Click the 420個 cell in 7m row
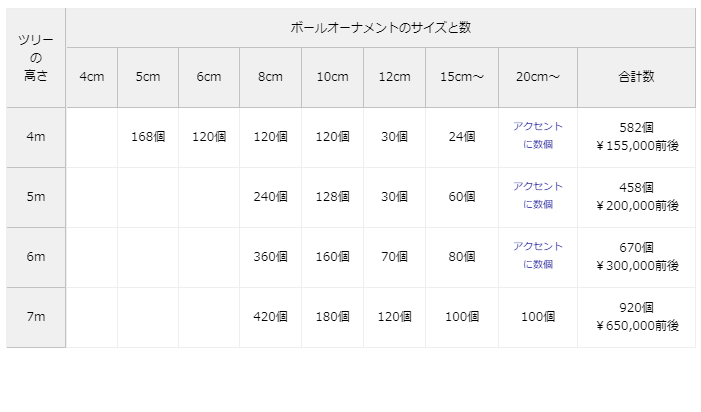 [270, 317]
